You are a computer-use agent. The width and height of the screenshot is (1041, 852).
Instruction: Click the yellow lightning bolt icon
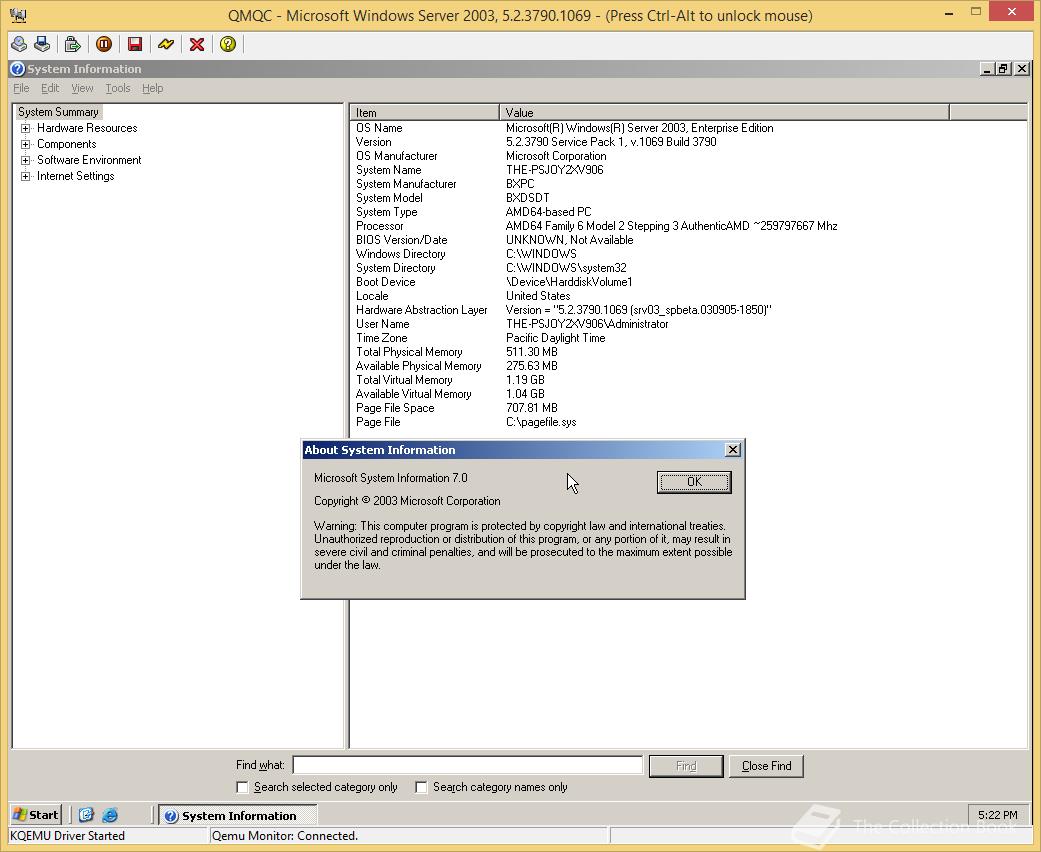pyautogui.click(x=166, y=44)
